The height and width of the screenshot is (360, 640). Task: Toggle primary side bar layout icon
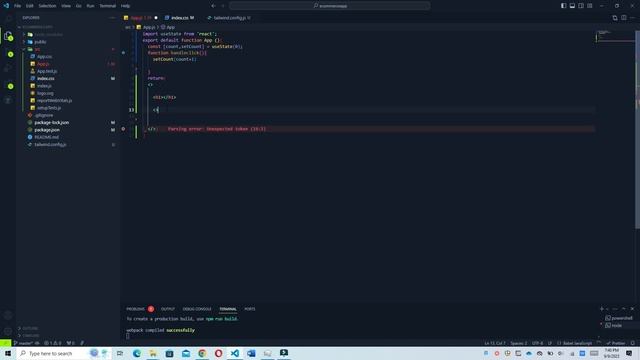564,6
